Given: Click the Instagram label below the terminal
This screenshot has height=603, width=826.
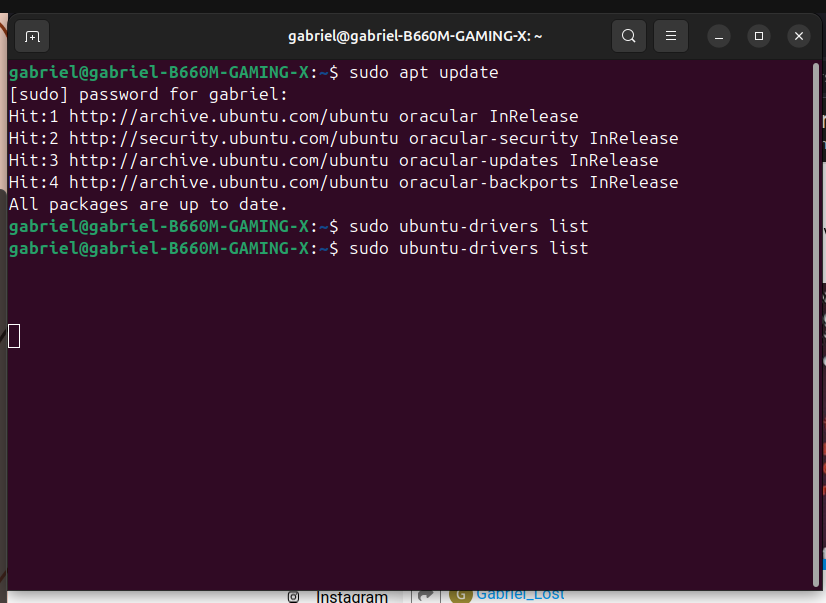Looking at the screenshot, I should [352, 597].
